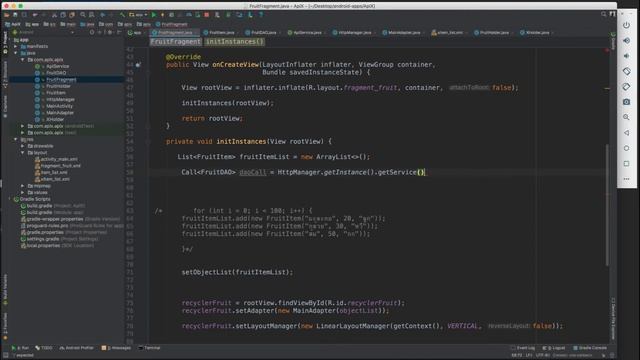
Task: Collapse the com.apix.apix package
Action: tap(23, 60)
